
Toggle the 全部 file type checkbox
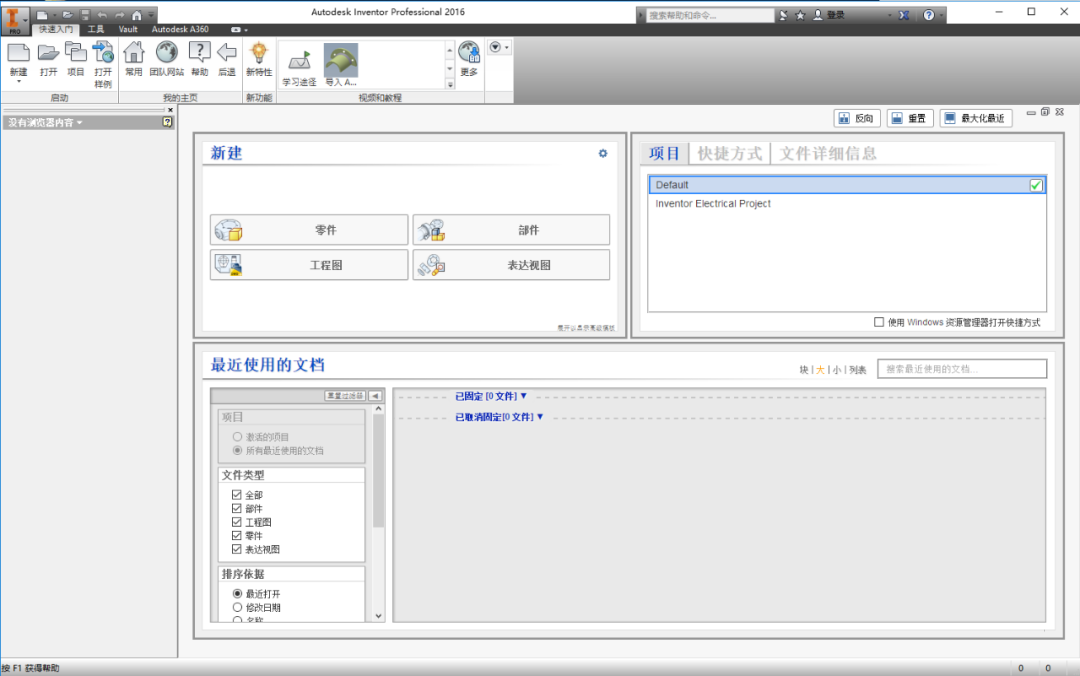(236, 495)
